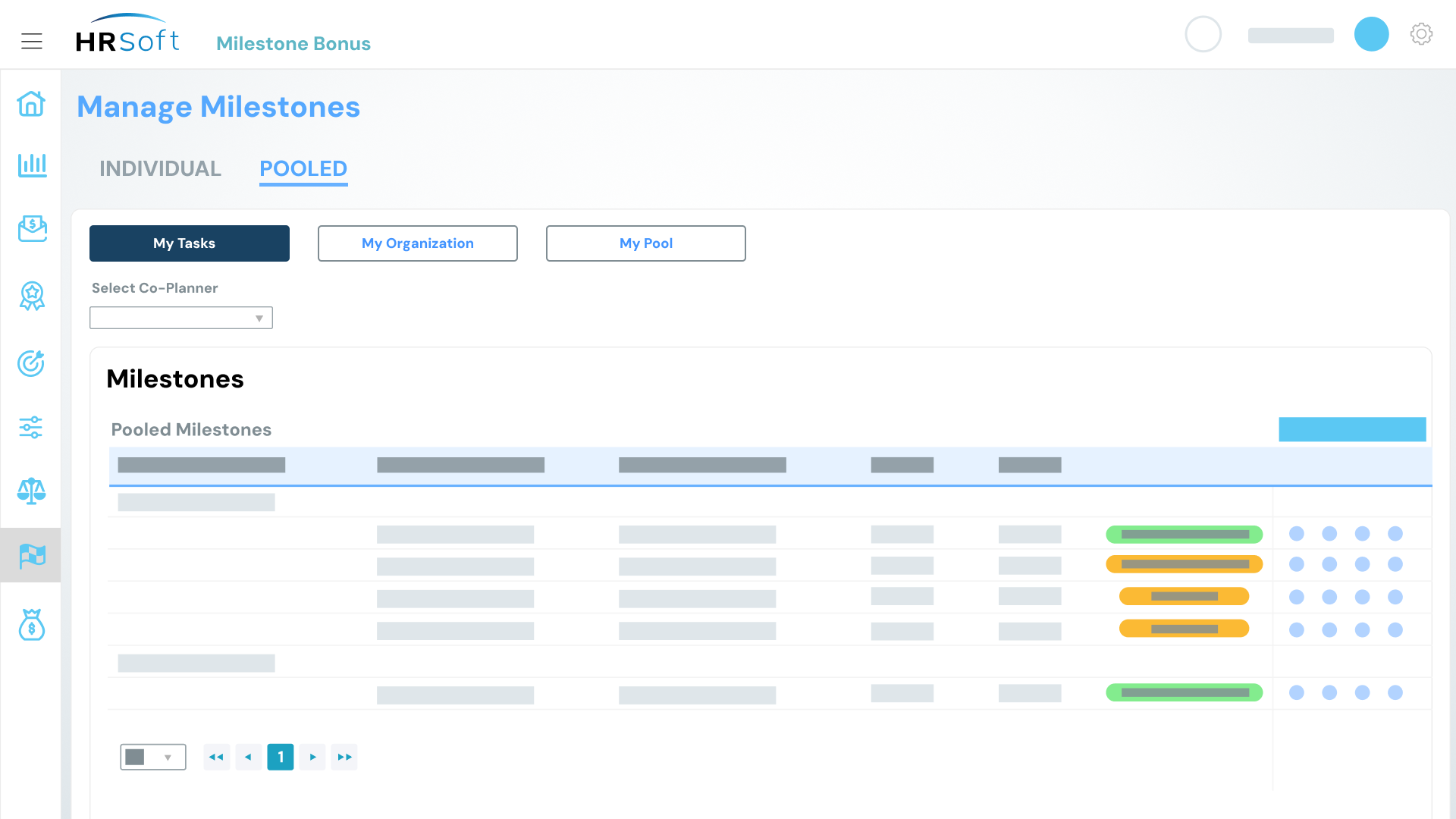This screenshot has width=1456, height=819.
Task: Click first row green status pill
Action: tap(1184, 535)
